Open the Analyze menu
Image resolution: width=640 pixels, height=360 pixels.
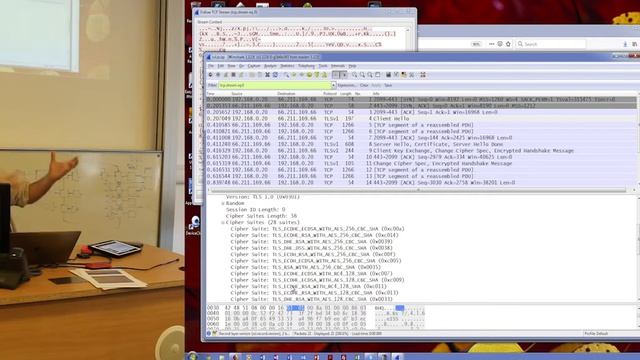pyautogui.click(x=270, y=66)
